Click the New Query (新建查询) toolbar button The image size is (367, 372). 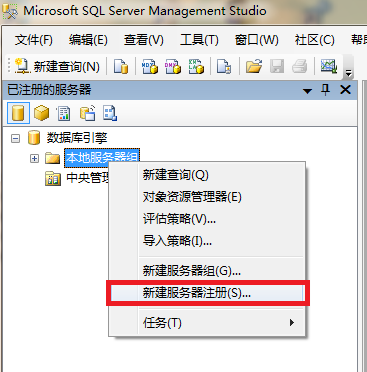[x=57, y=66]
